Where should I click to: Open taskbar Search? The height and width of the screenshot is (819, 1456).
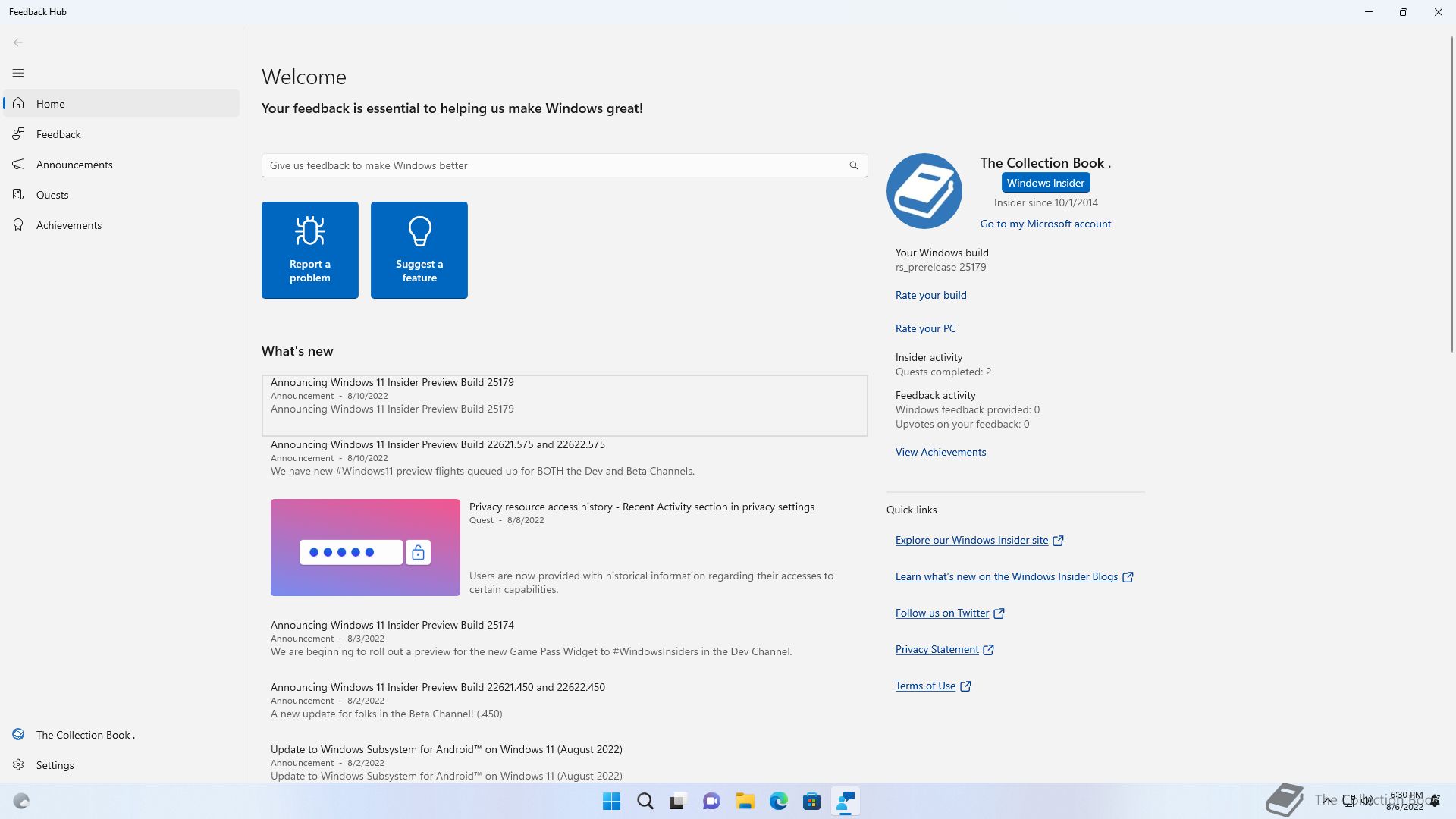coord(645,802)
